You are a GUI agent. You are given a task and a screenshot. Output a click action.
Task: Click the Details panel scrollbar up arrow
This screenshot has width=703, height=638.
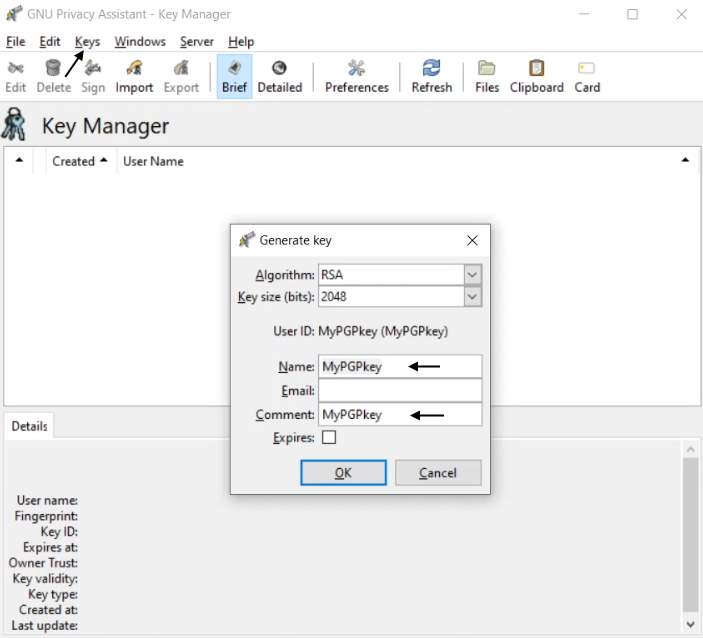coord(690,449)
